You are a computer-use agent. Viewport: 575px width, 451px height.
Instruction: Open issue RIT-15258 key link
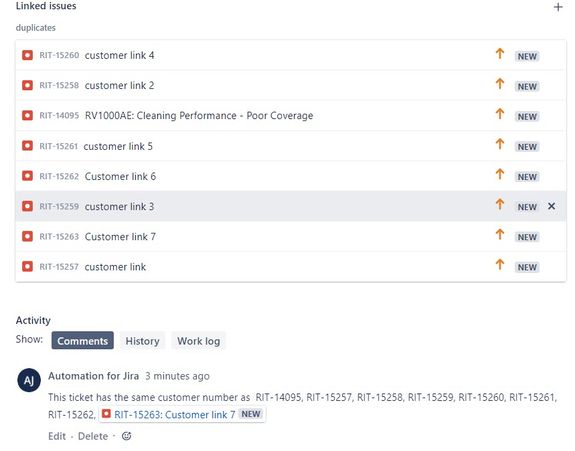59,85
